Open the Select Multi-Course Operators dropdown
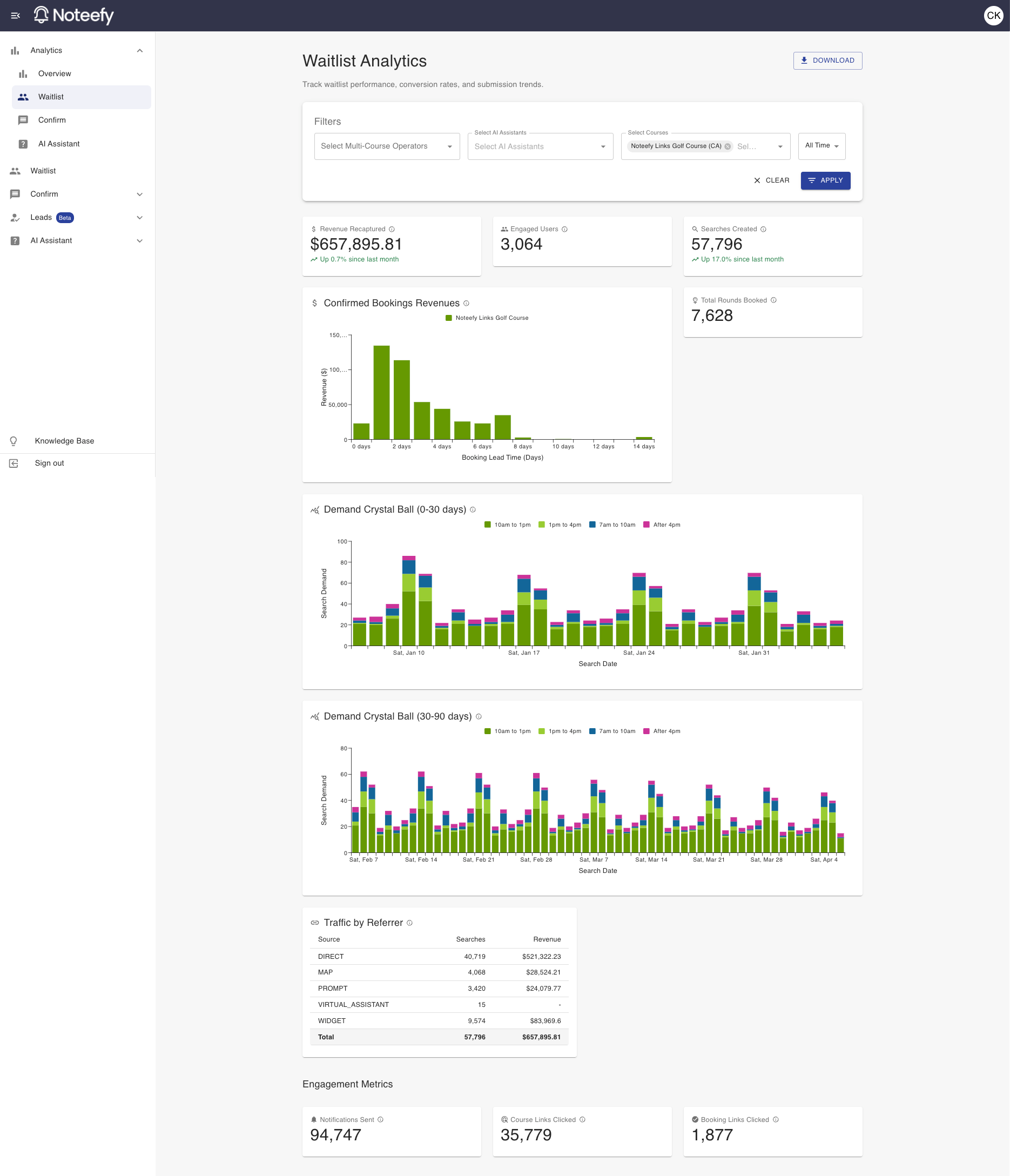The height and width of the screenshot is (1176, 1010). [386, 146]
